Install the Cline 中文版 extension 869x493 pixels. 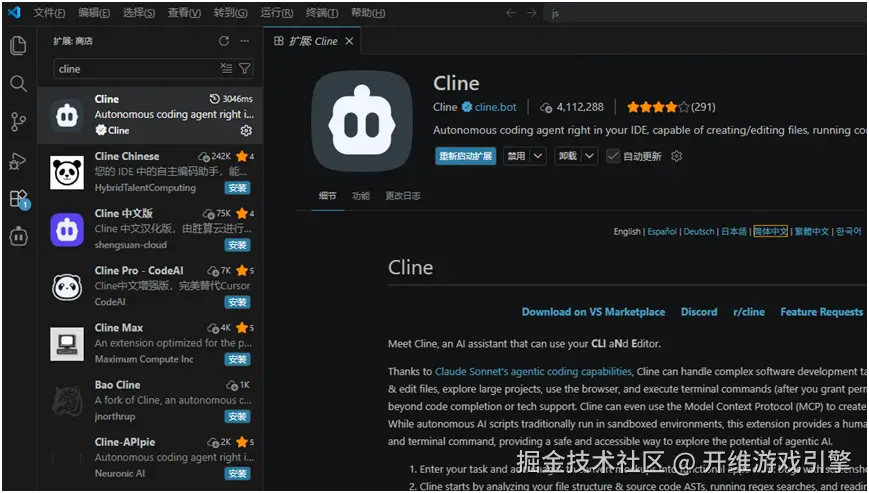[x=237, y=245]
